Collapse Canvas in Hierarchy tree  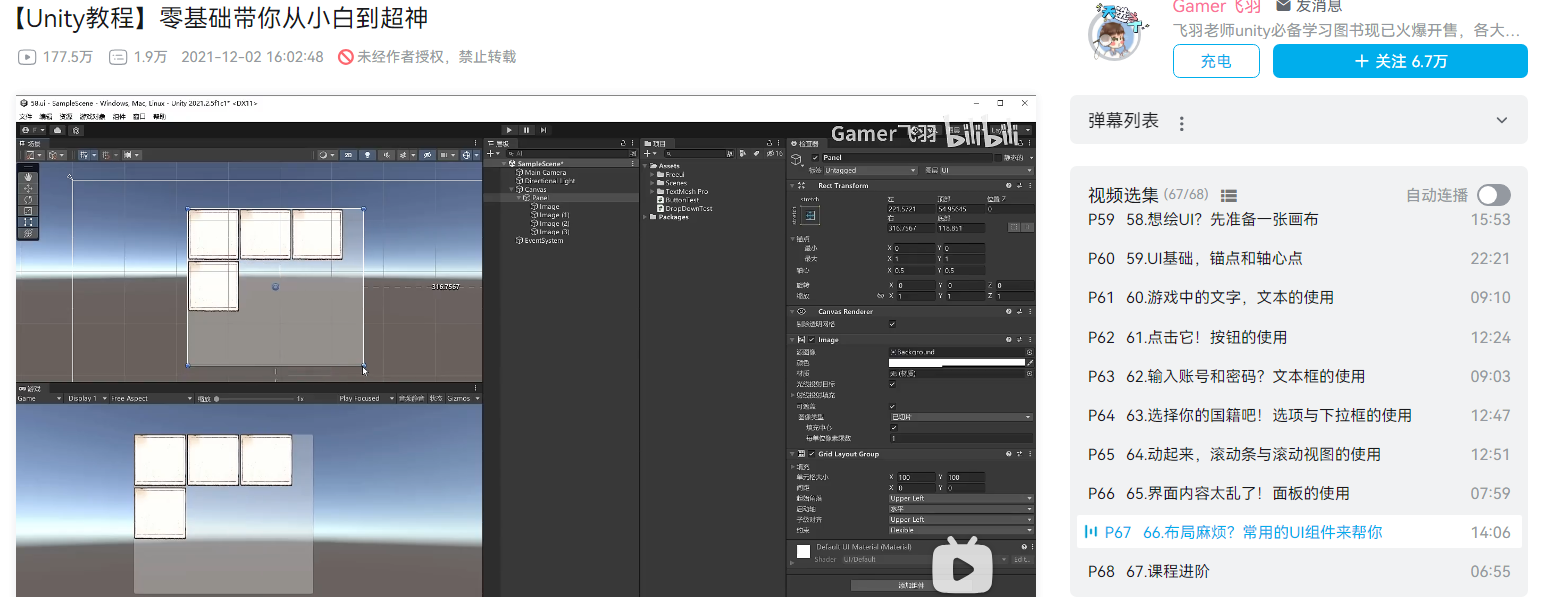pyautogui.click(x=511, y=190)
